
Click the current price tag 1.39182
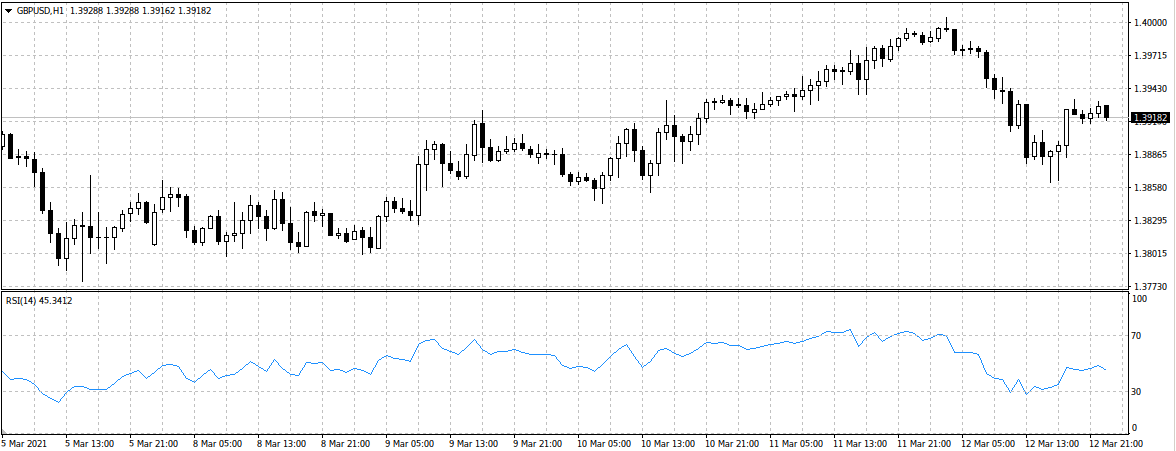click(x=1149, y=118)
